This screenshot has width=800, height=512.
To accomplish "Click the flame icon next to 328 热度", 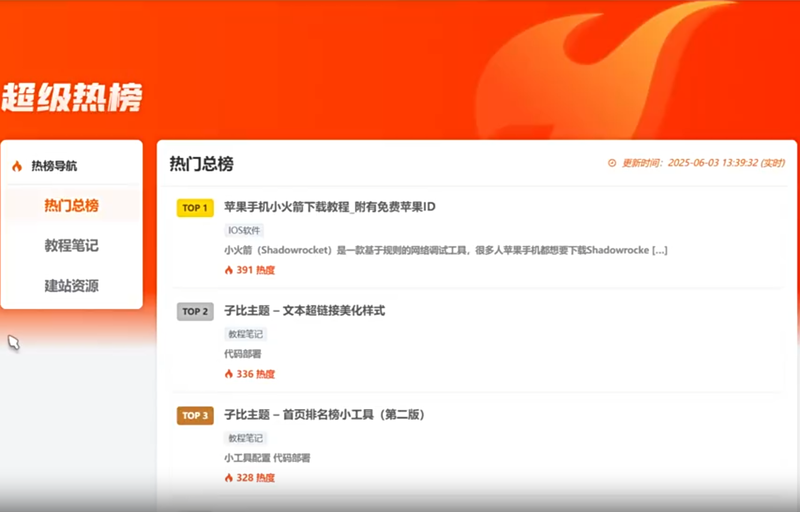I will click(x=229, y=478).
